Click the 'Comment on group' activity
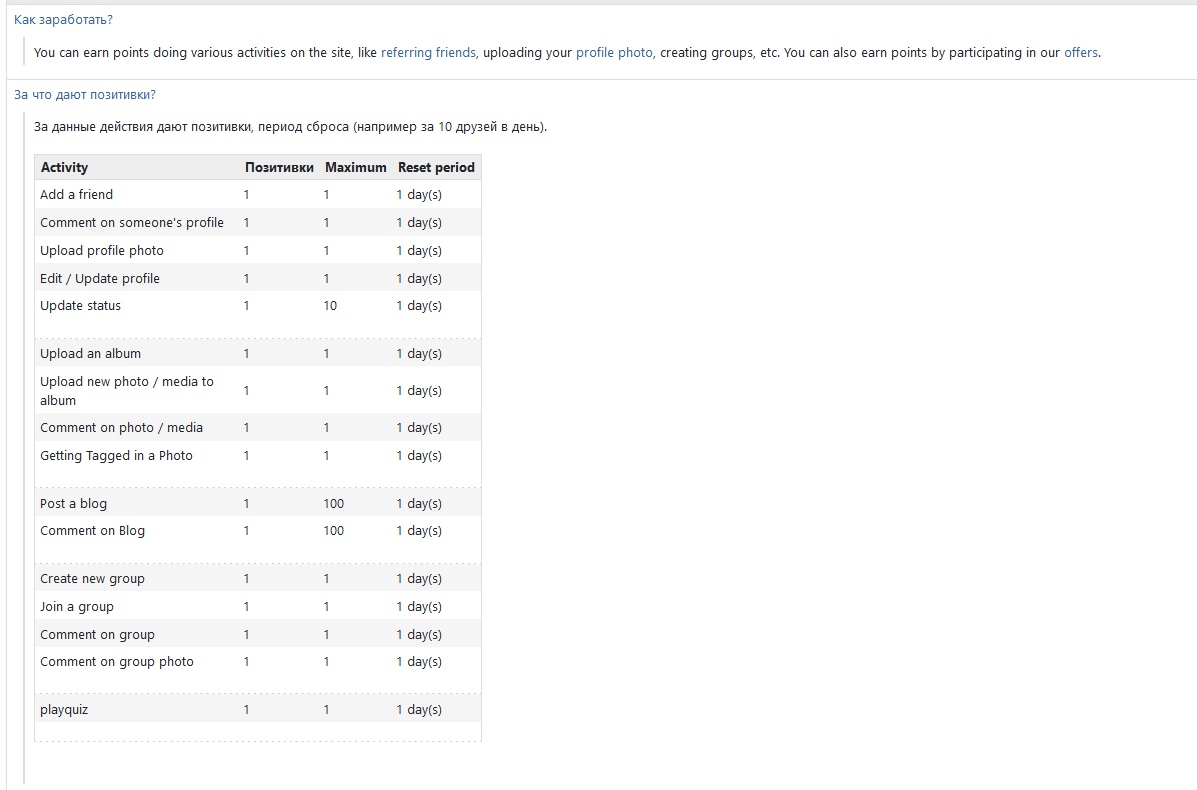The image size is (1197, 790). click(x=97, y=634)
